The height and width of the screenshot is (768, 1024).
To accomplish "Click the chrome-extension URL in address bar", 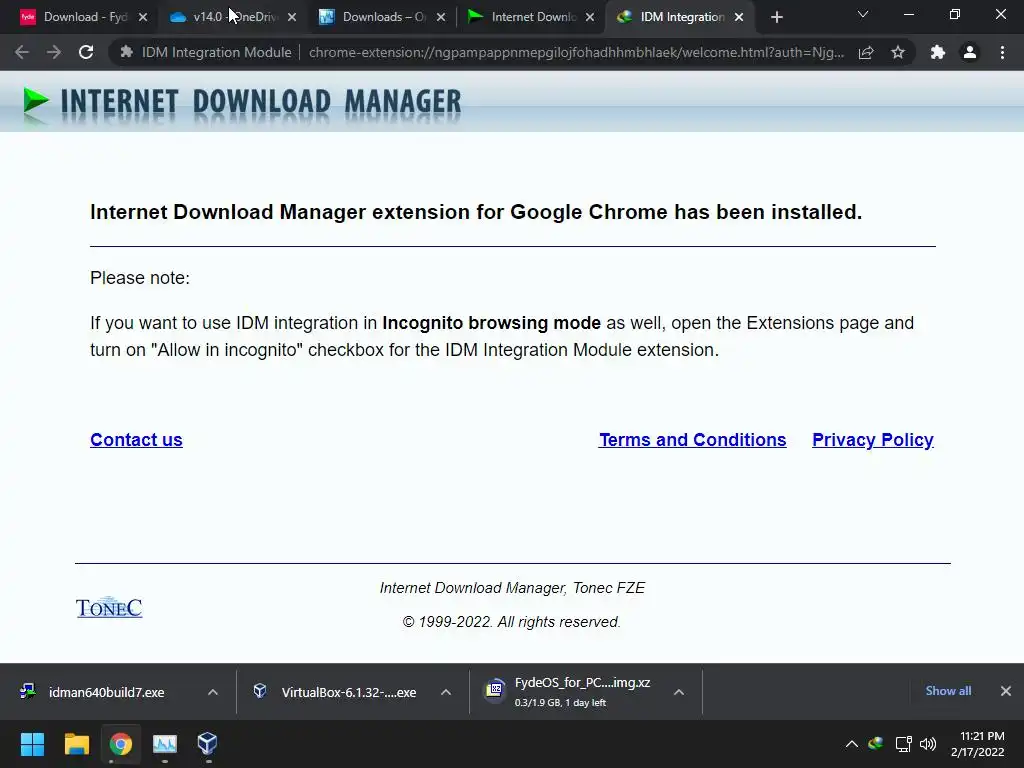I will tap(576, 52).
